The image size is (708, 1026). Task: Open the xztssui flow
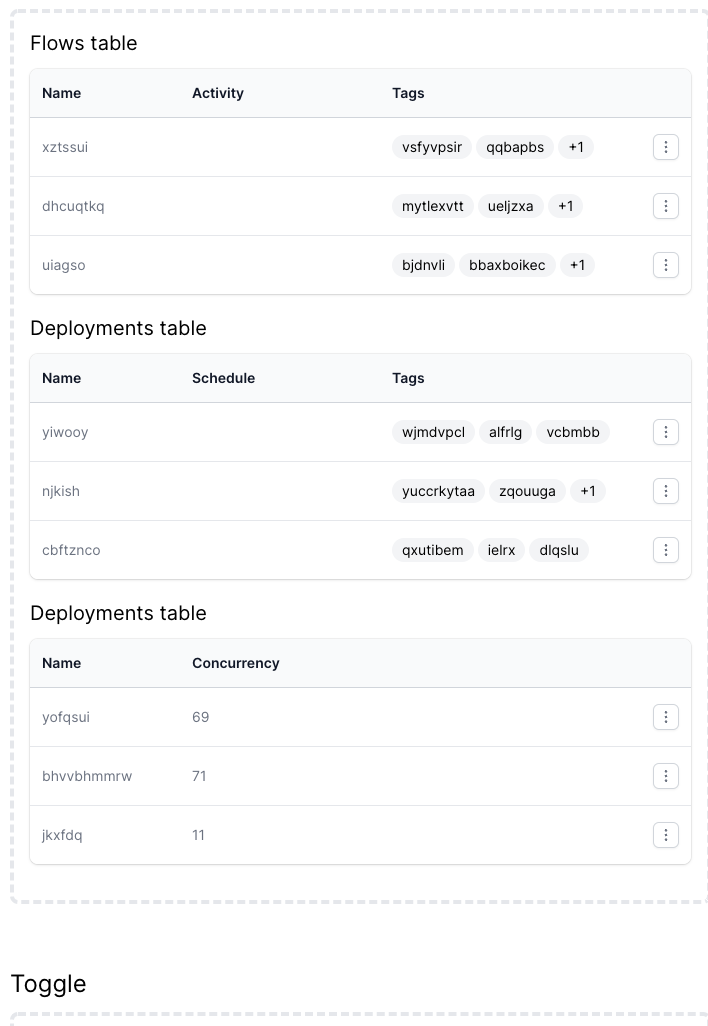point(64,146)
